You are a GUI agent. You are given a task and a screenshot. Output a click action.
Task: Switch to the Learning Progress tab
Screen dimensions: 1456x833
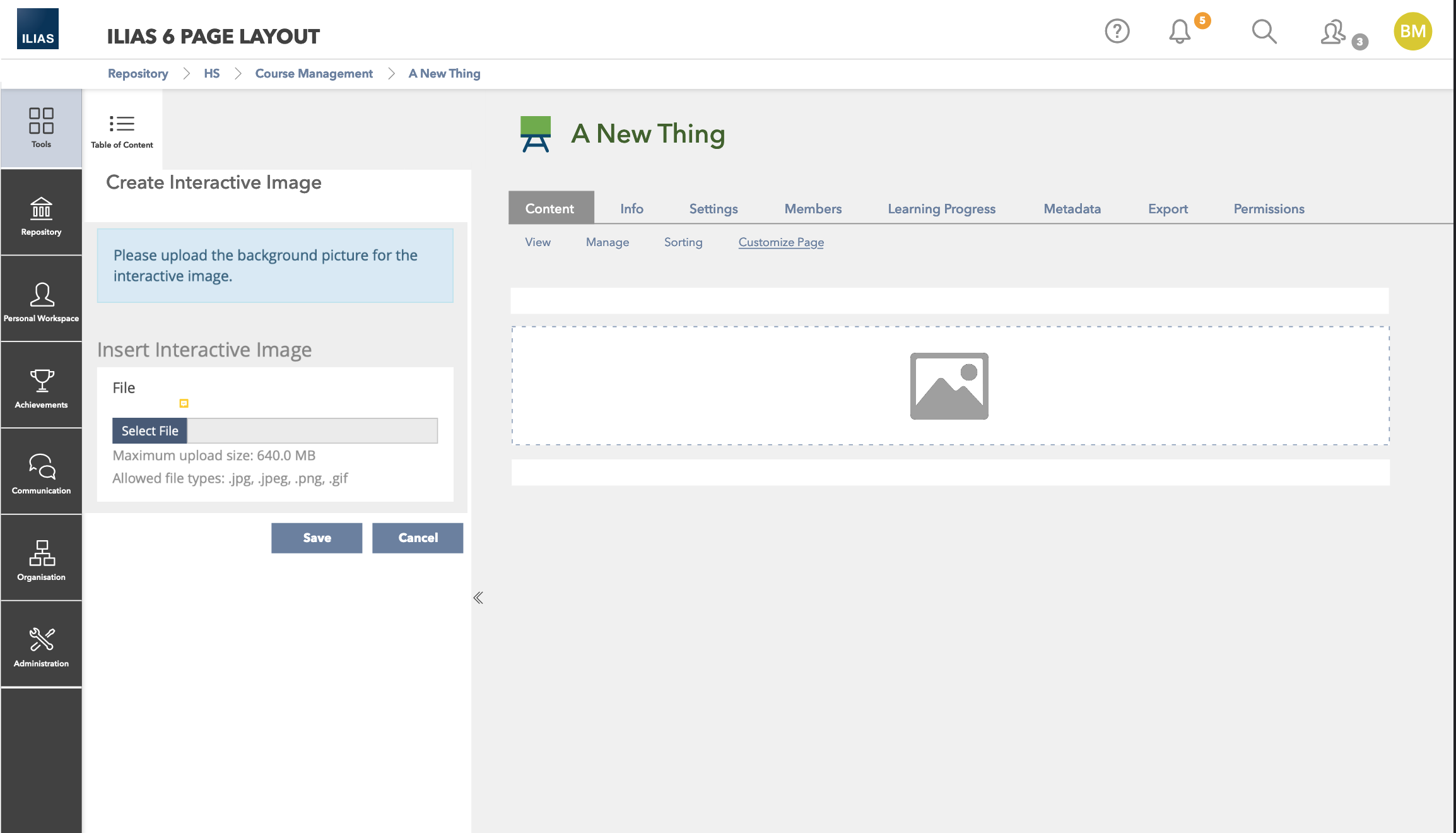[x=941, y=209]
